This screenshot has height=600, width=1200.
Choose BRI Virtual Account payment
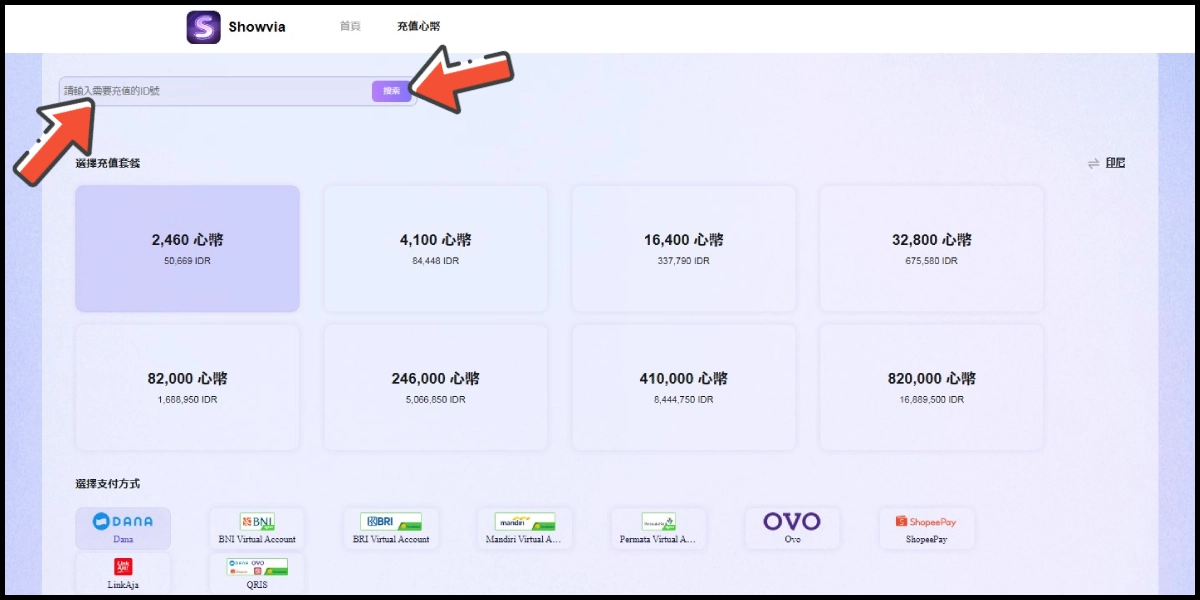(391, 527)
